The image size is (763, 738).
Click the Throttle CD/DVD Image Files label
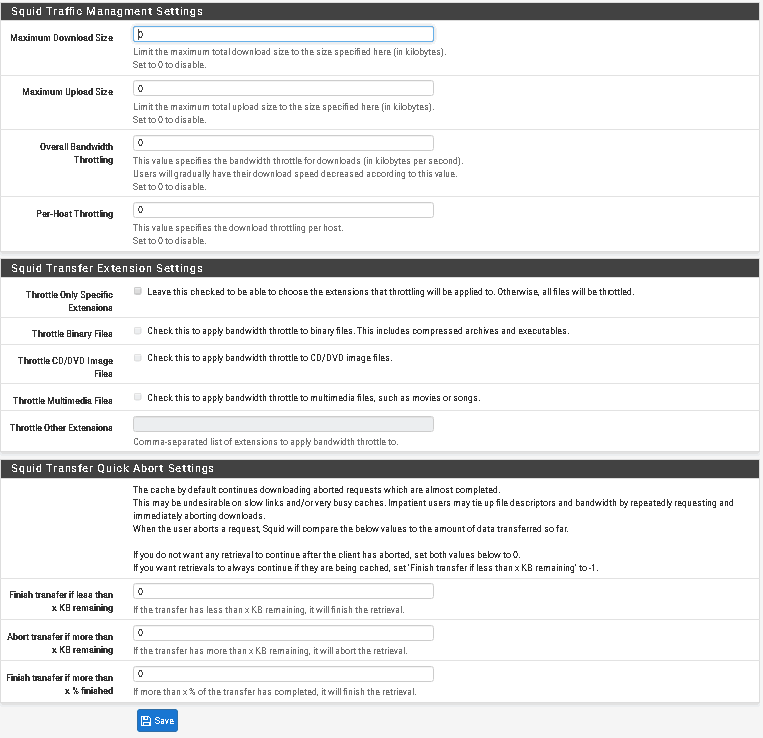65,367
